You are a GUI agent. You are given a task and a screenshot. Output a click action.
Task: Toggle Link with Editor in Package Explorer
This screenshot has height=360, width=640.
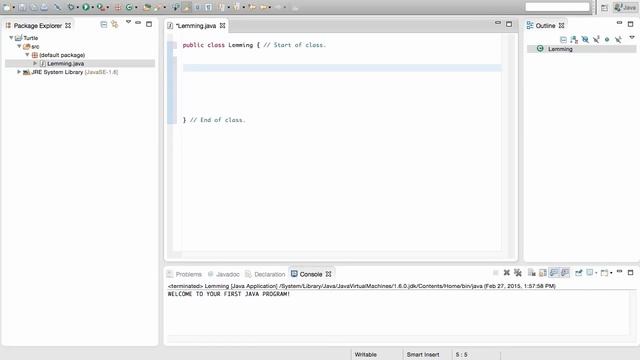[x=115, y=24]
